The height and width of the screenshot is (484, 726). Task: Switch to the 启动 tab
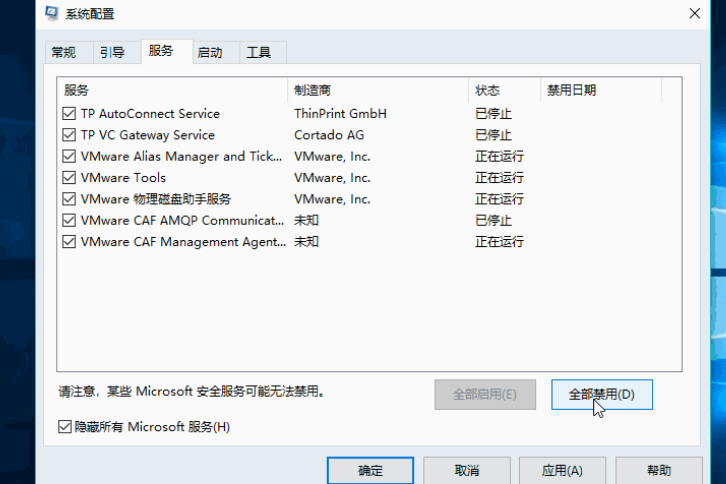(x=210, y=52)
